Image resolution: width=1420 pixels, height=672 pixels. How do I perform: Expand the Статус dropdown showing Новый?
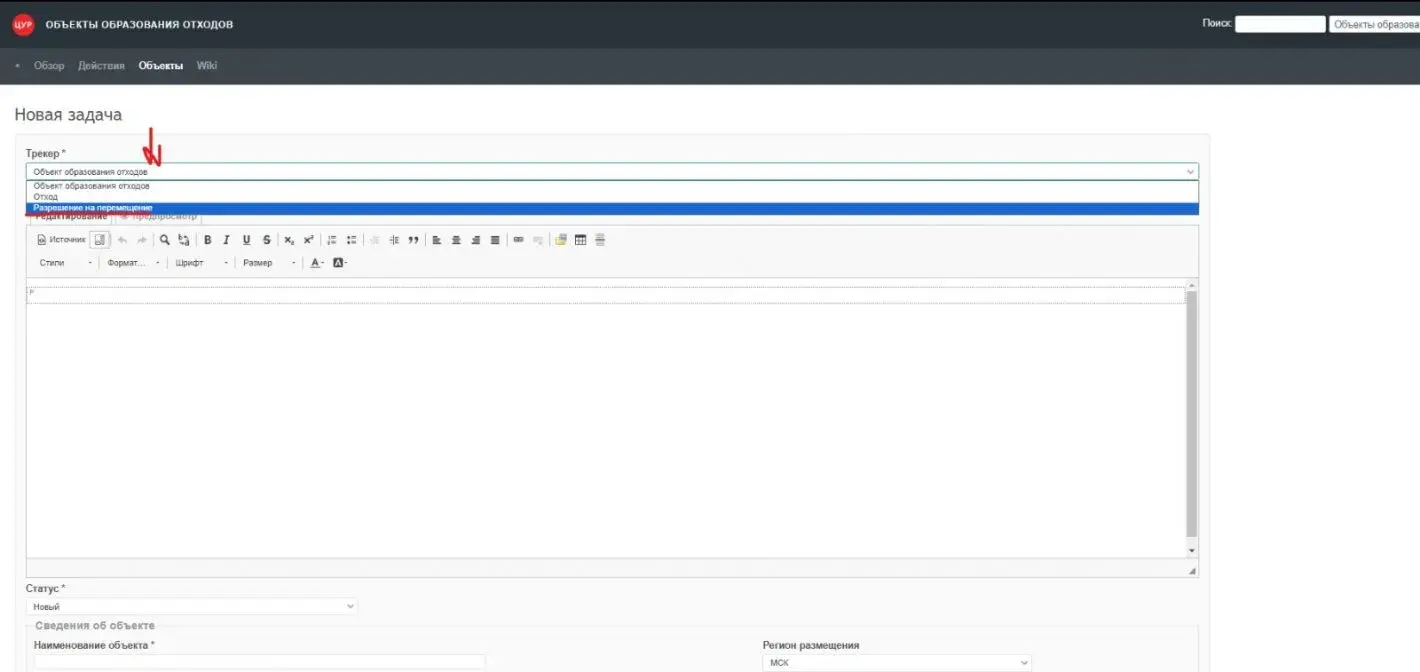pos(192,607)
